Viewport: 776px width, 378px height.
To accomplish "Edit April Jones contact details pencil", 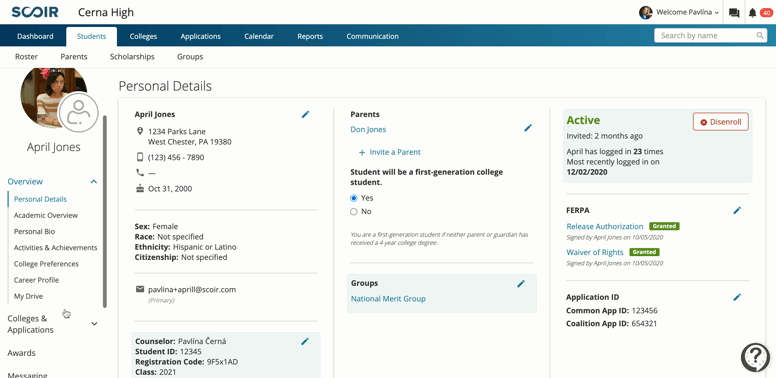I will point(305,114).
